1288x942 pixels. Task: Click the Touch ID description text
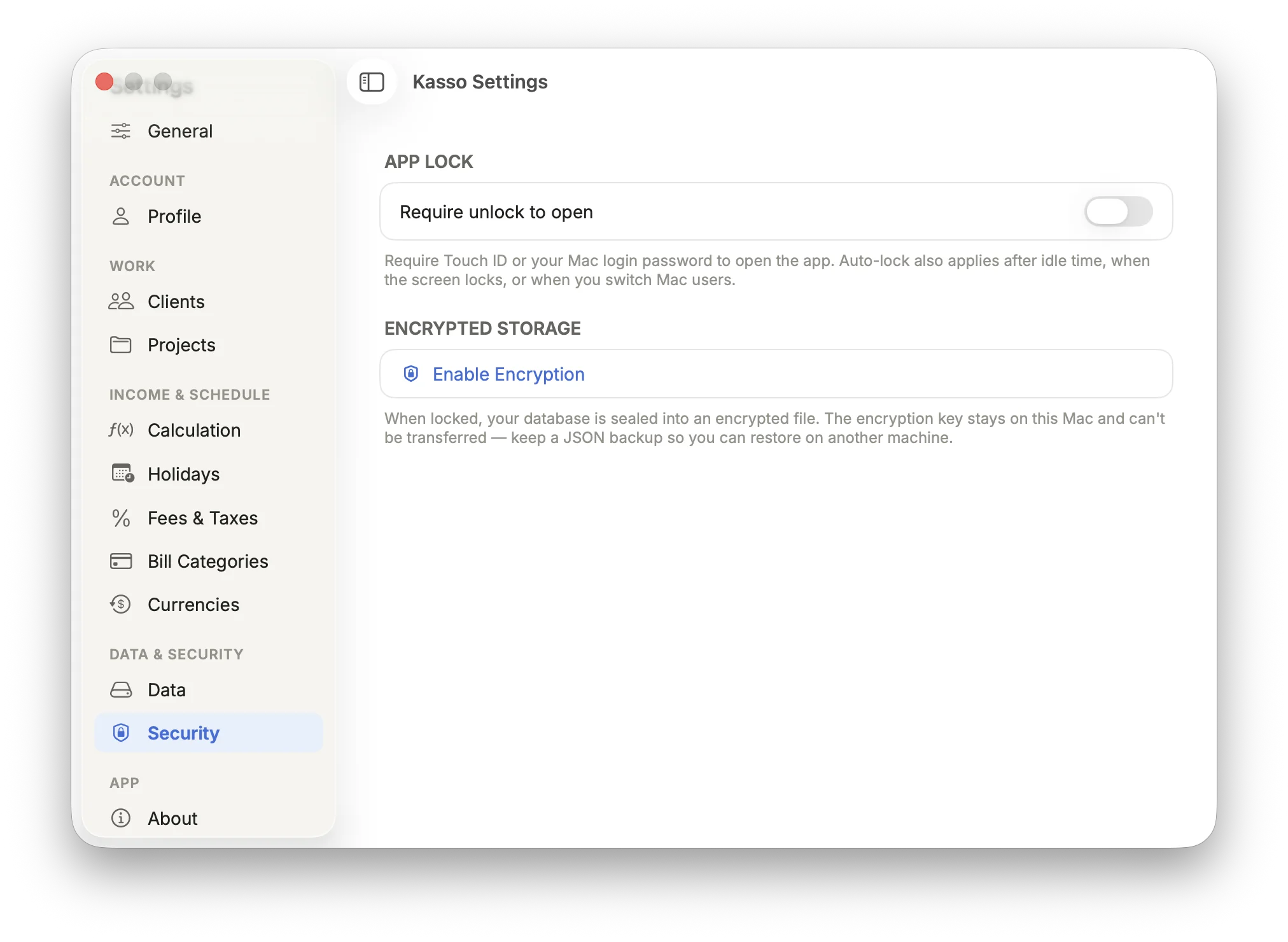[767, 271]
